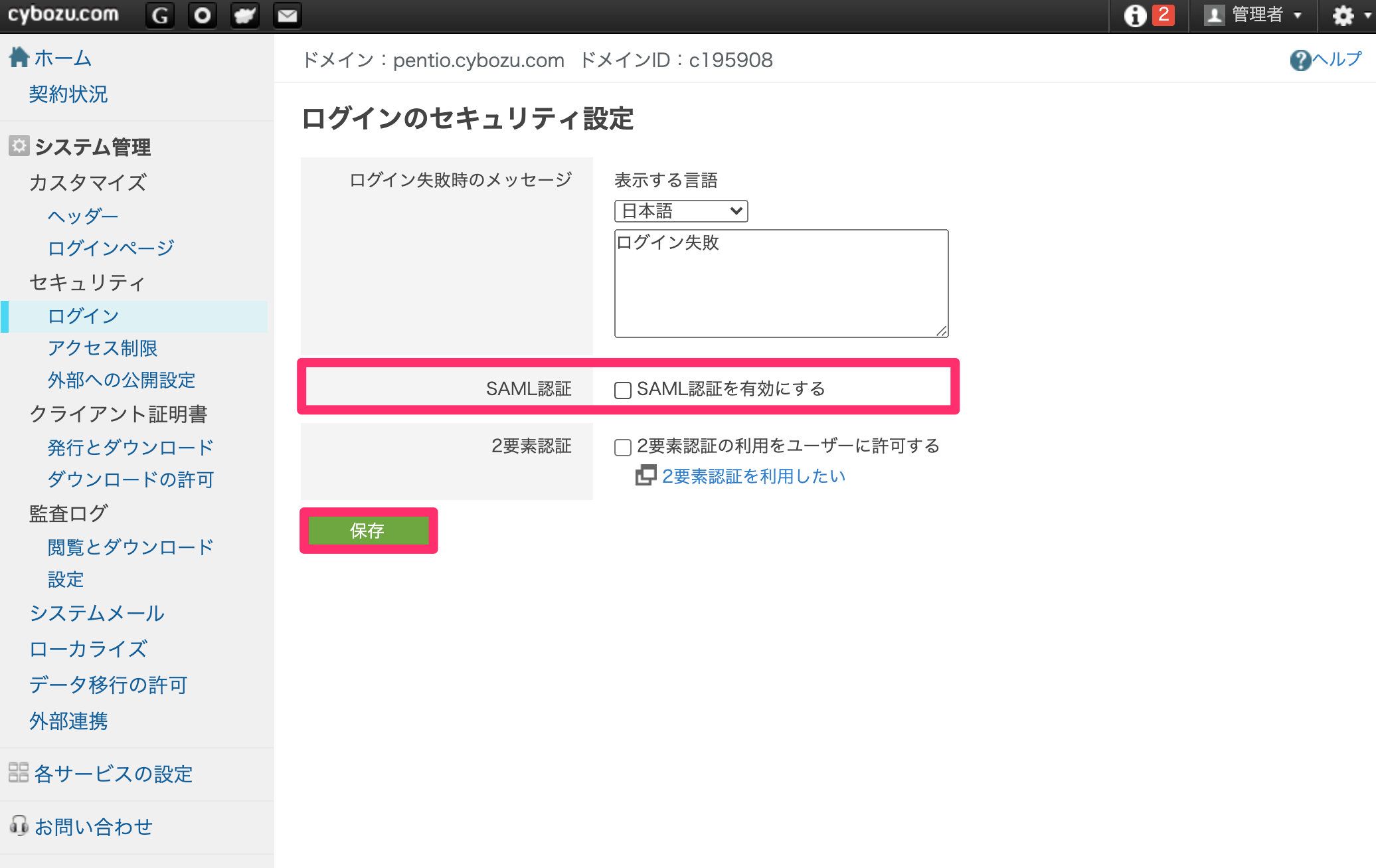Screen dimensions: 1376x868
Task: Open 外部連携 page
Action: 68,721
